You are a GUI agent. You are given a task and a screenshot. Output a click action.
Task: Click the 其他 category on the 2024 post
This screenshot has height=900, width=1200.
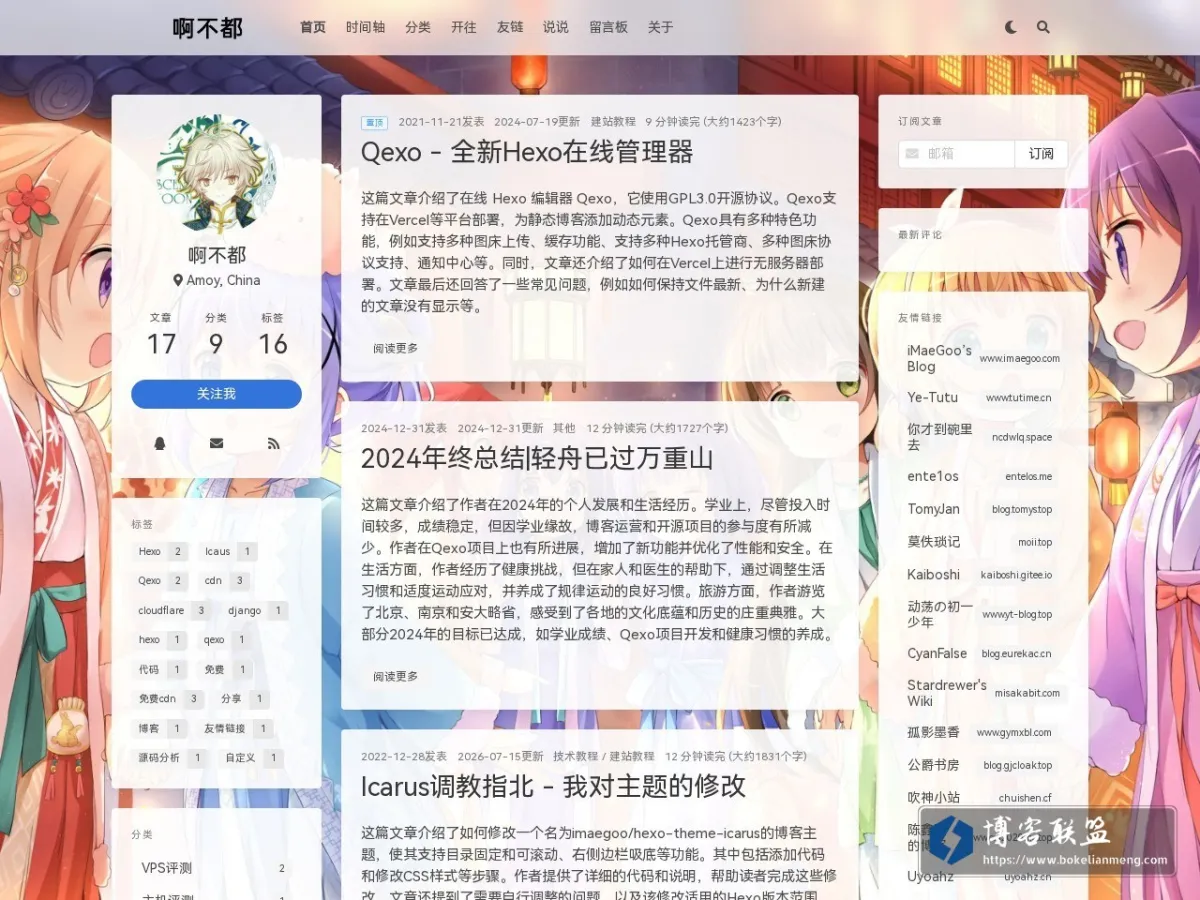[x=564, y=428]
